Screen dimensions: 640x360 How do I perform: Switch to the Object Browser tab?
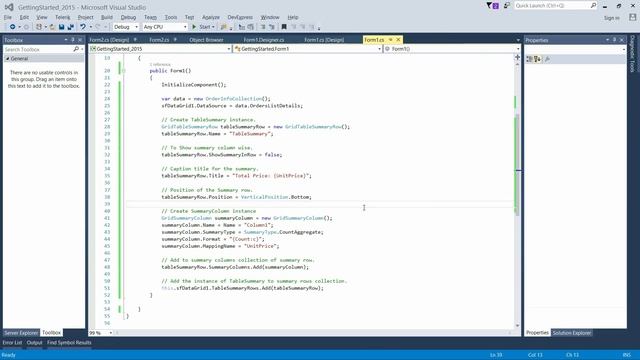206,40
